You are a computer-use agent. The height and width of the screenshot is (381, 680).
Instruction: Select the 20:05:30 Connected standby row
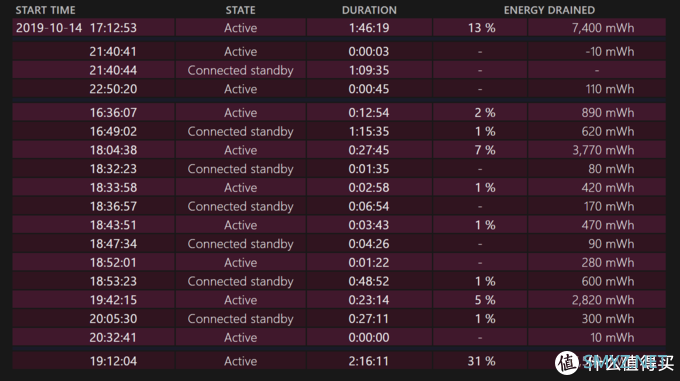pyautogui.click(x=339, y=319)
